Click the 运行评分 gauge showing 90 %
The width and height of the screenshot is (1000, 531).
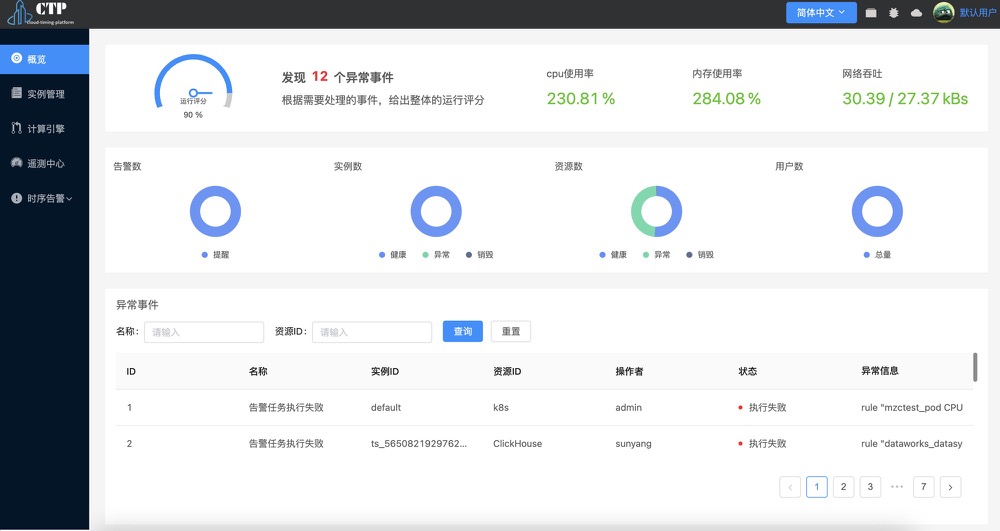[x=193, y=86]
